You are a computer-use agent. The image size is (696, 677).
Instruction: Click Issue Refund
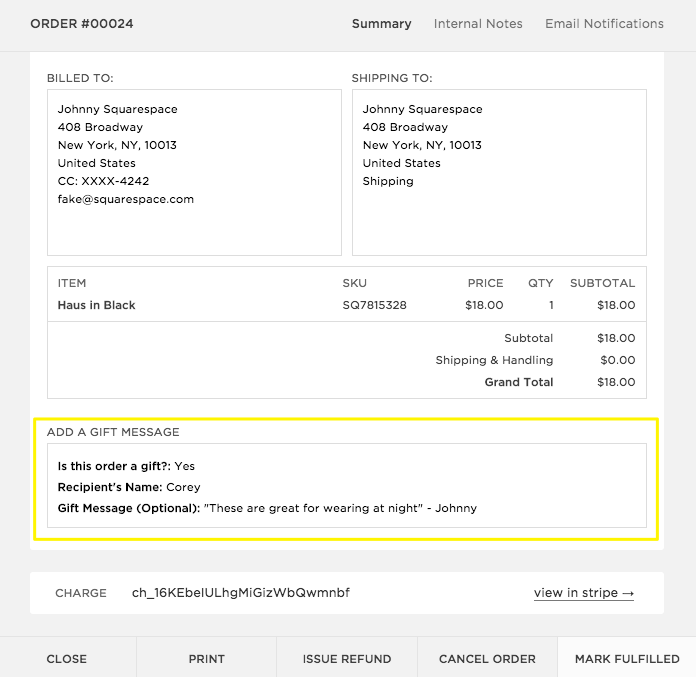click(346, 659)
